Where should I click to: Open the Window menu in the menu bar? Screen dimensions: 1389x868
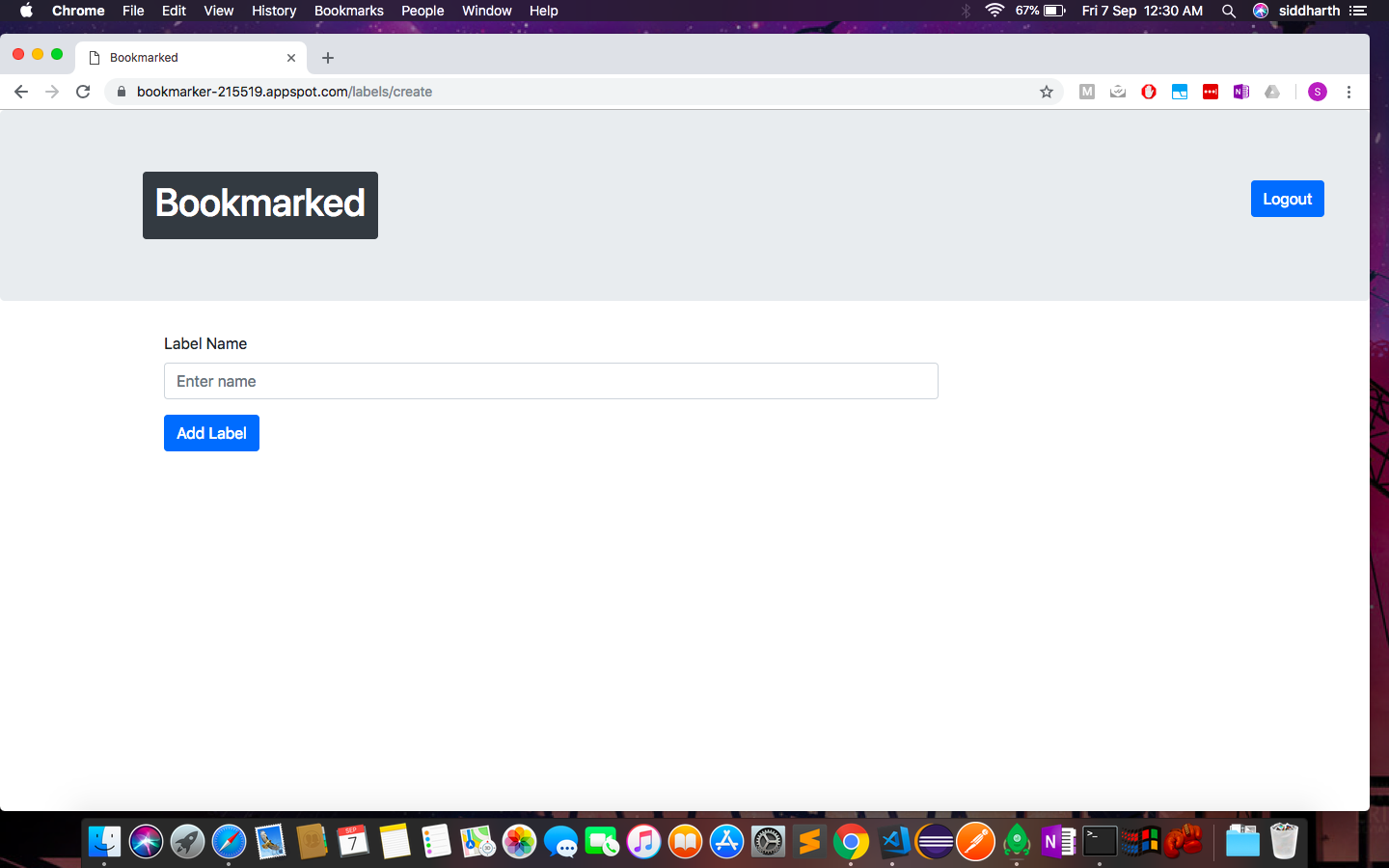click(x=486, y=11)
